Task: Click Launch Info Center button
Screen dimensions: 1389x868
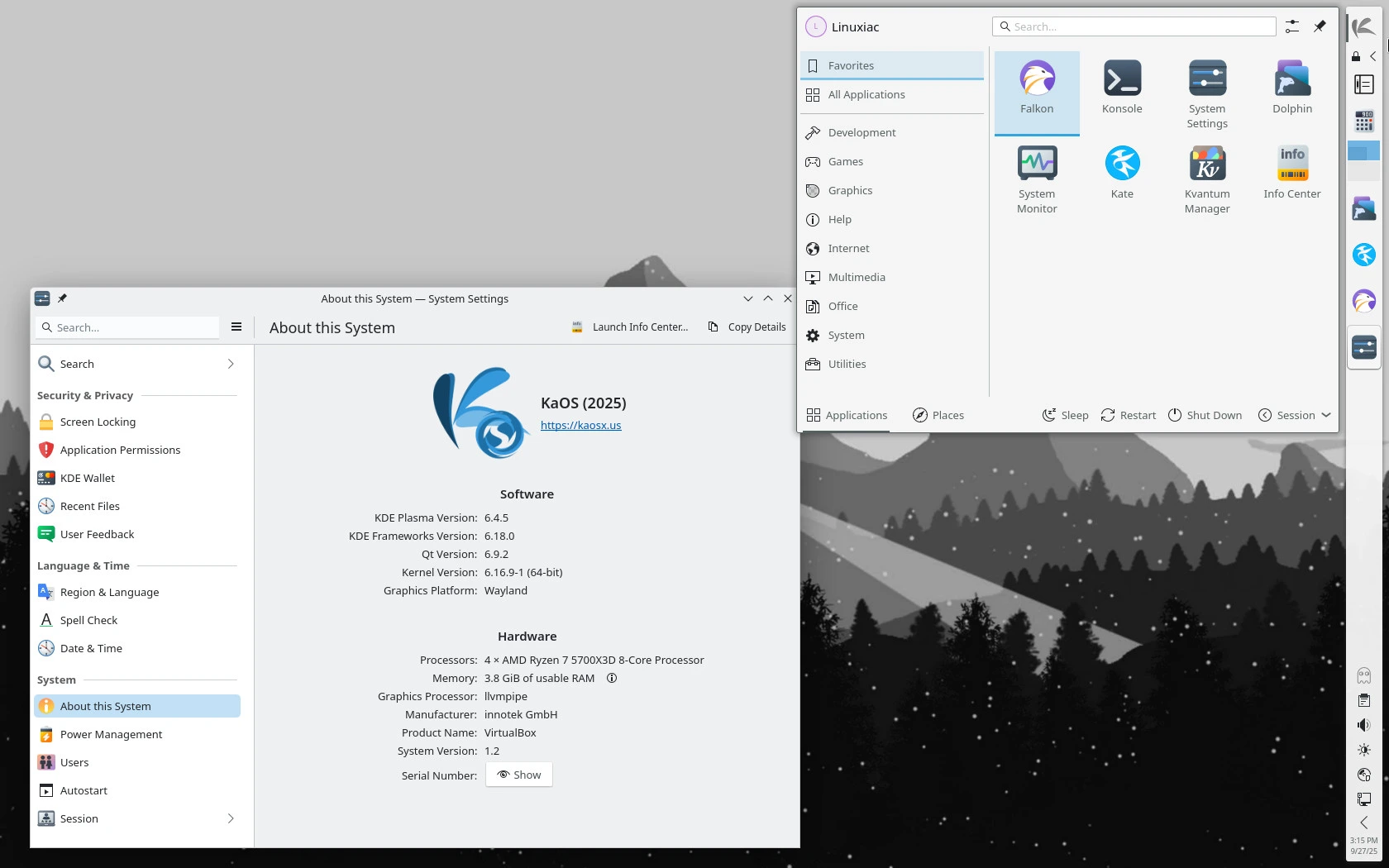Action: (x=630, y=327)
